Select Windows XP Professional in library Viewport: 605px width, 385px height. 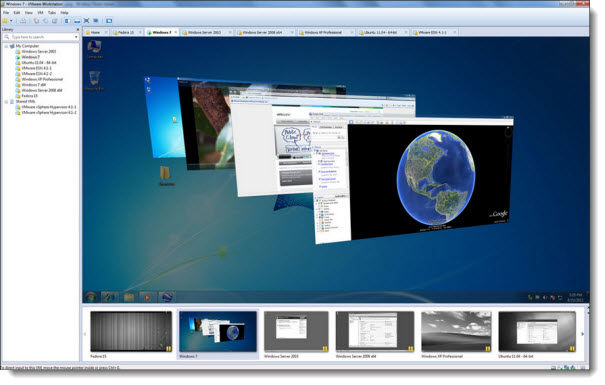point(39,79)
